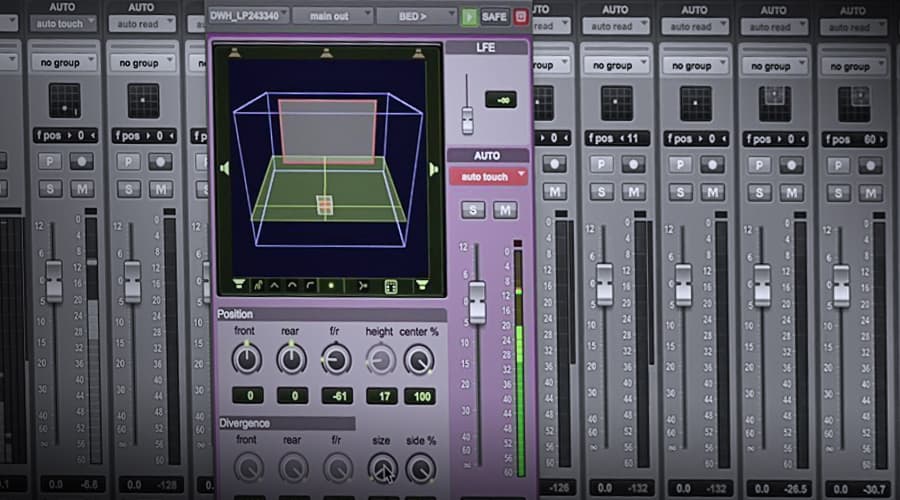Image resolution: width=900 pixels, height=500 pixels.
Task: Click the arc curve icon in panner toolbar
Action: [x=292, y=285]
